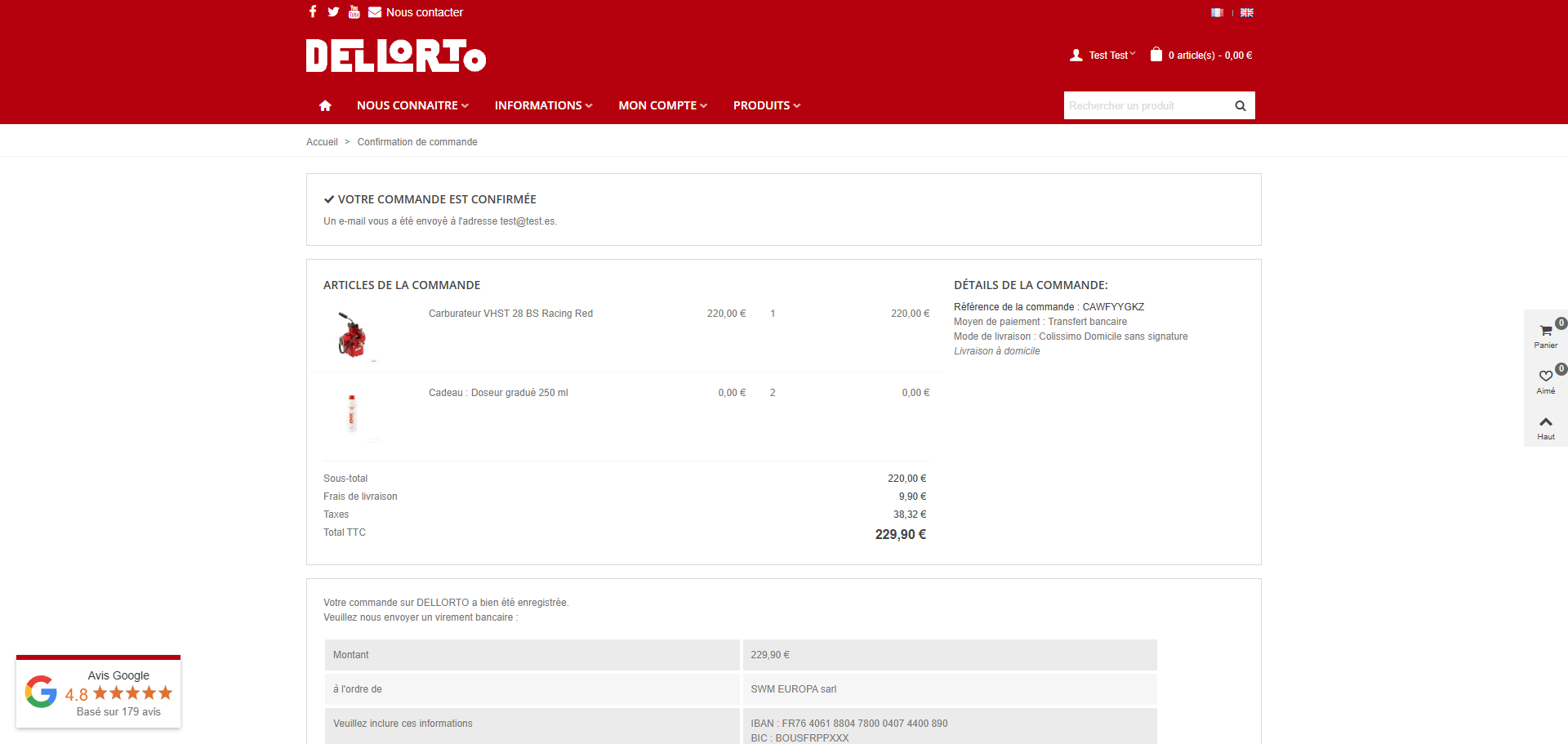Go to homepage via house icon
Screen dimensions: 1568x744
(x=325, y=105)
